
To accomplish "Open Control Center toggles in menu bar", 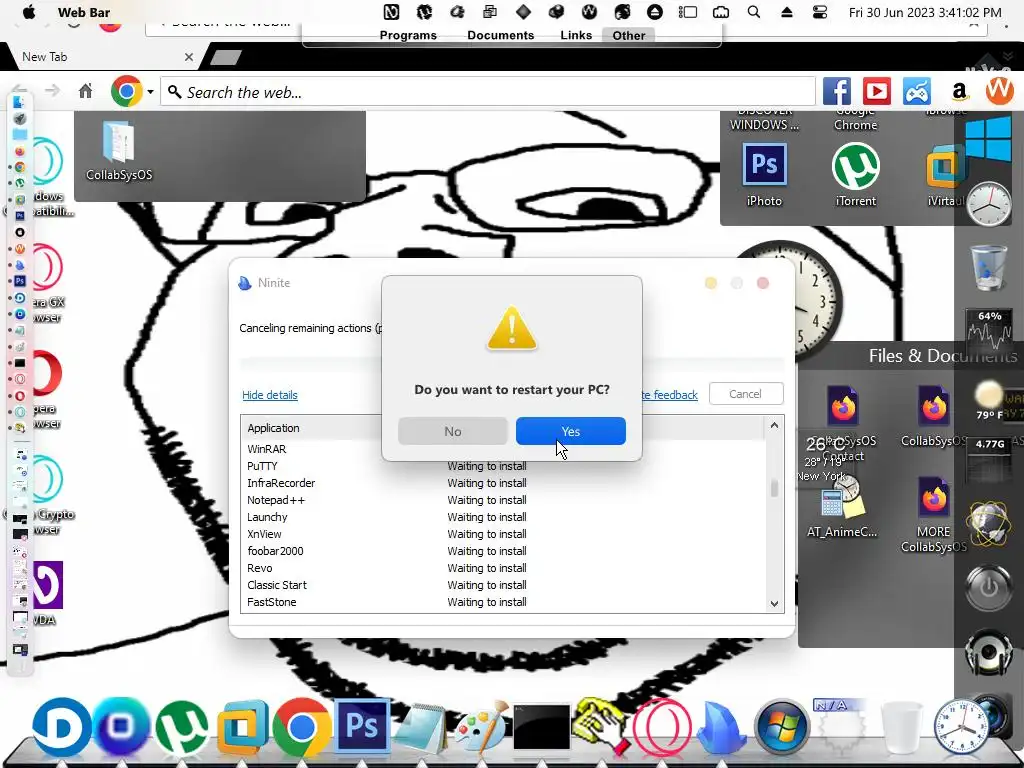I will pyautogui.click(x=820, y=12).
